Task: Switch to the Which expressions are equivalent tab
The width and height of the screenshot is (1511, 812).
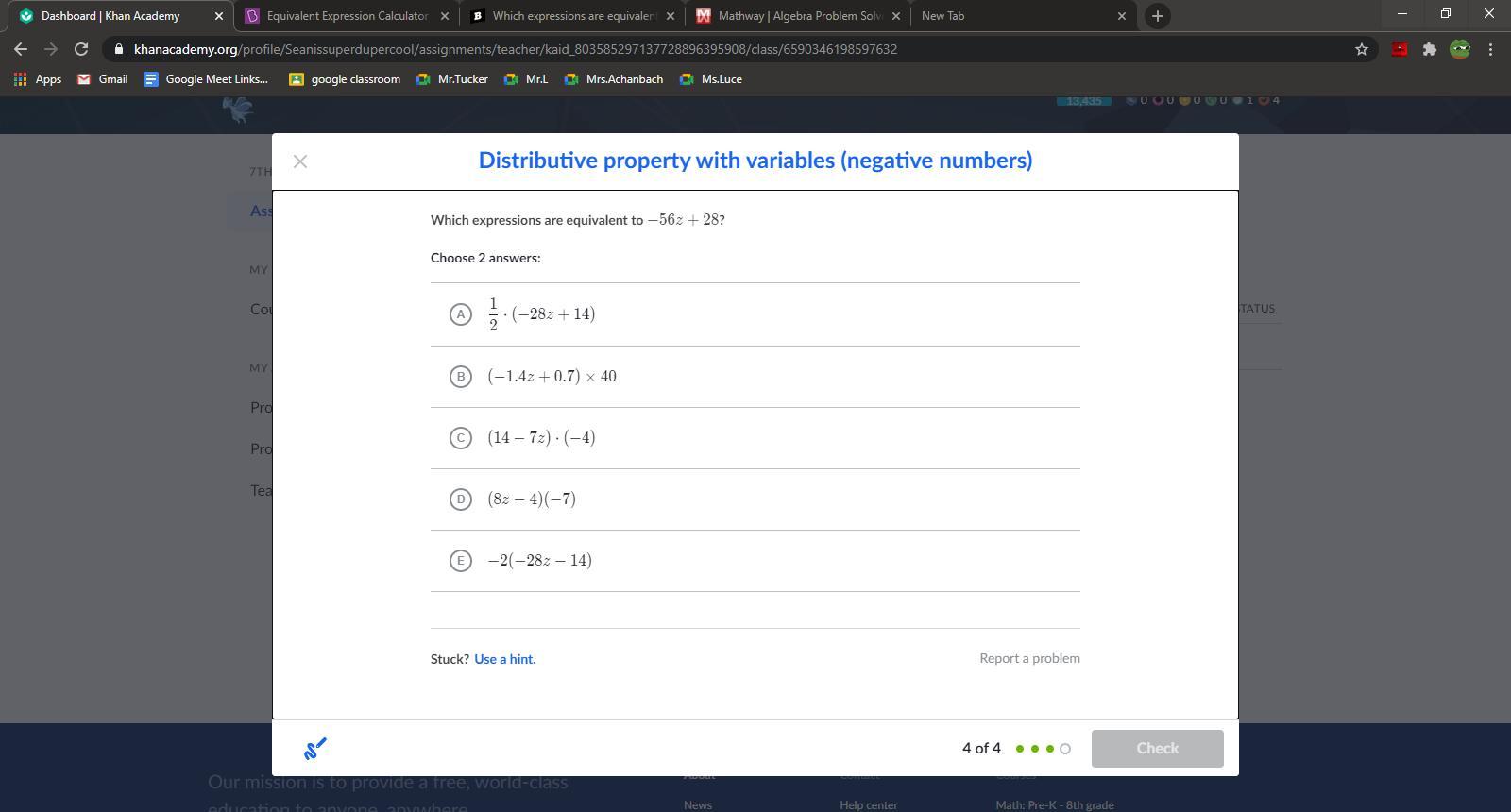Action: click(x=573, y=16)
